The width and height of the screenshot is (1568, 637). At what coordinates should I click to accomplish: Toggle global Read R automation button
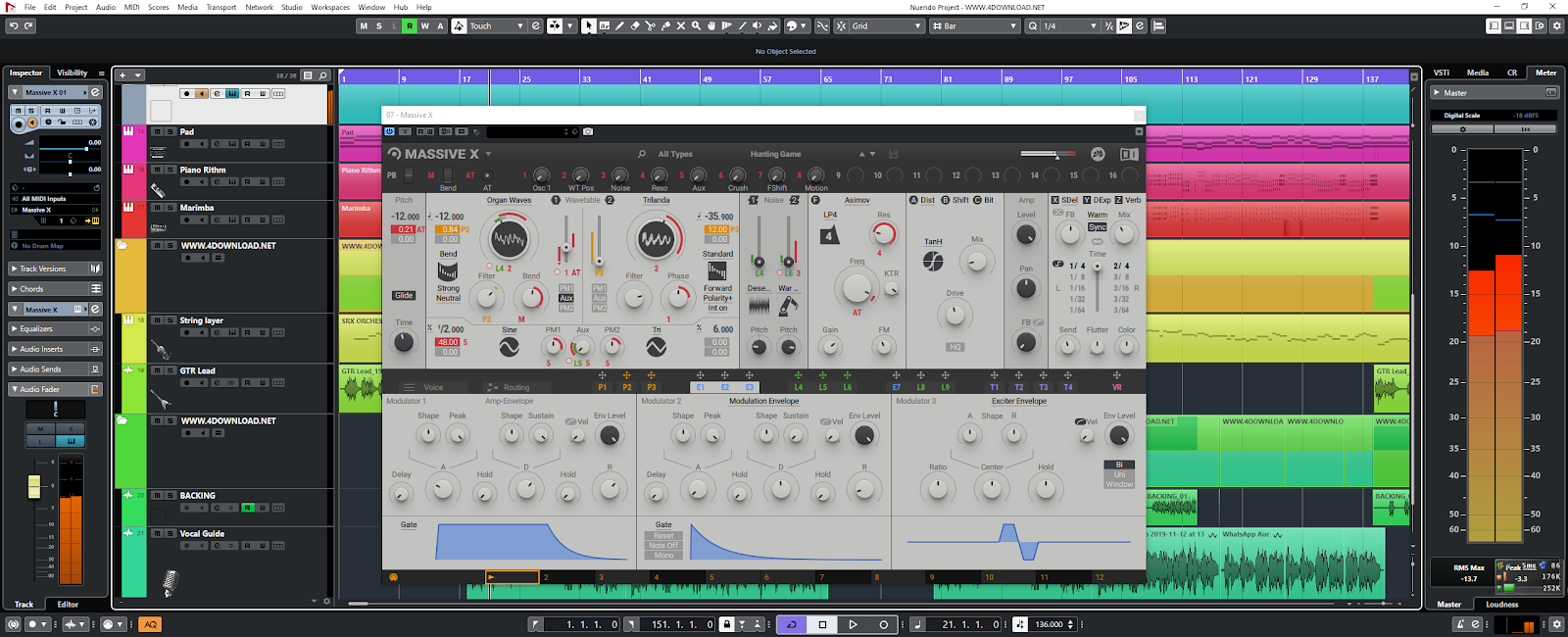coord(410,26)
